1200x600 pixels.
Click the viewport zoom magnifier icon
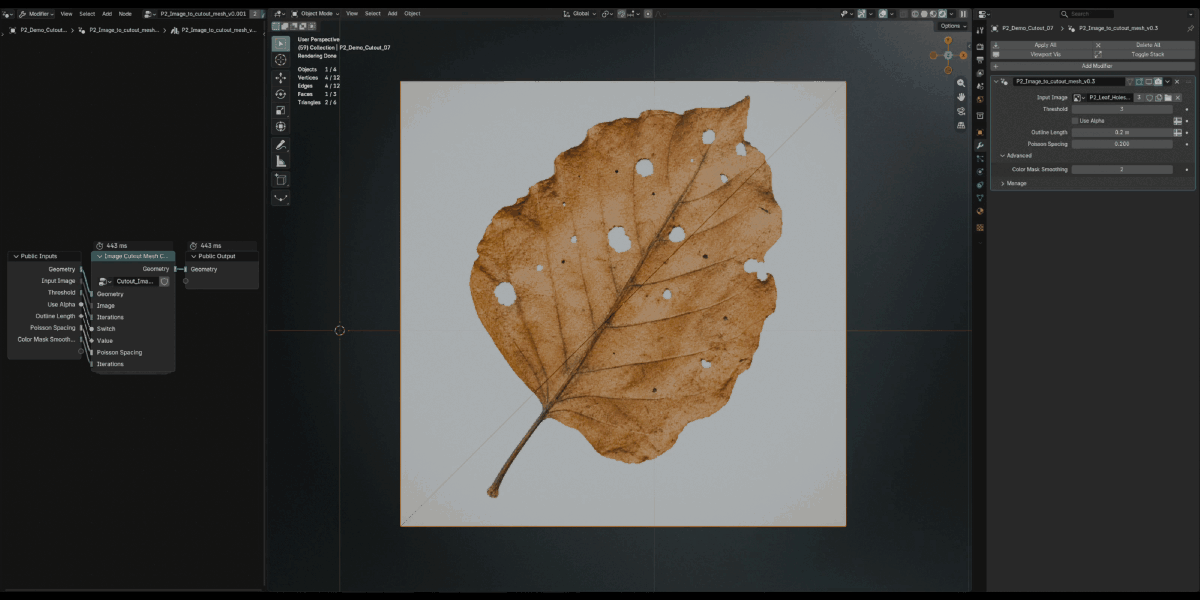tap(961, 83)
